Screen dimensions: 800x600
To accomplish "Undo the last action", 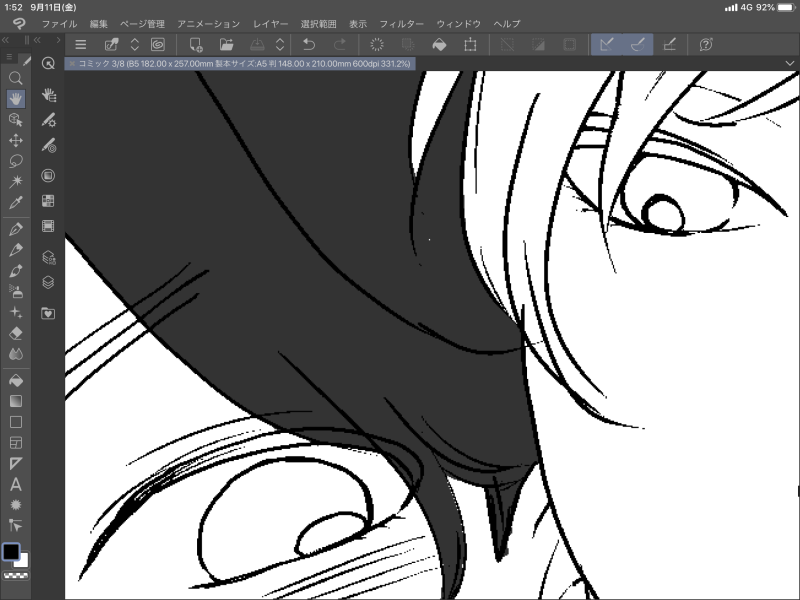I will click(309, 44).
